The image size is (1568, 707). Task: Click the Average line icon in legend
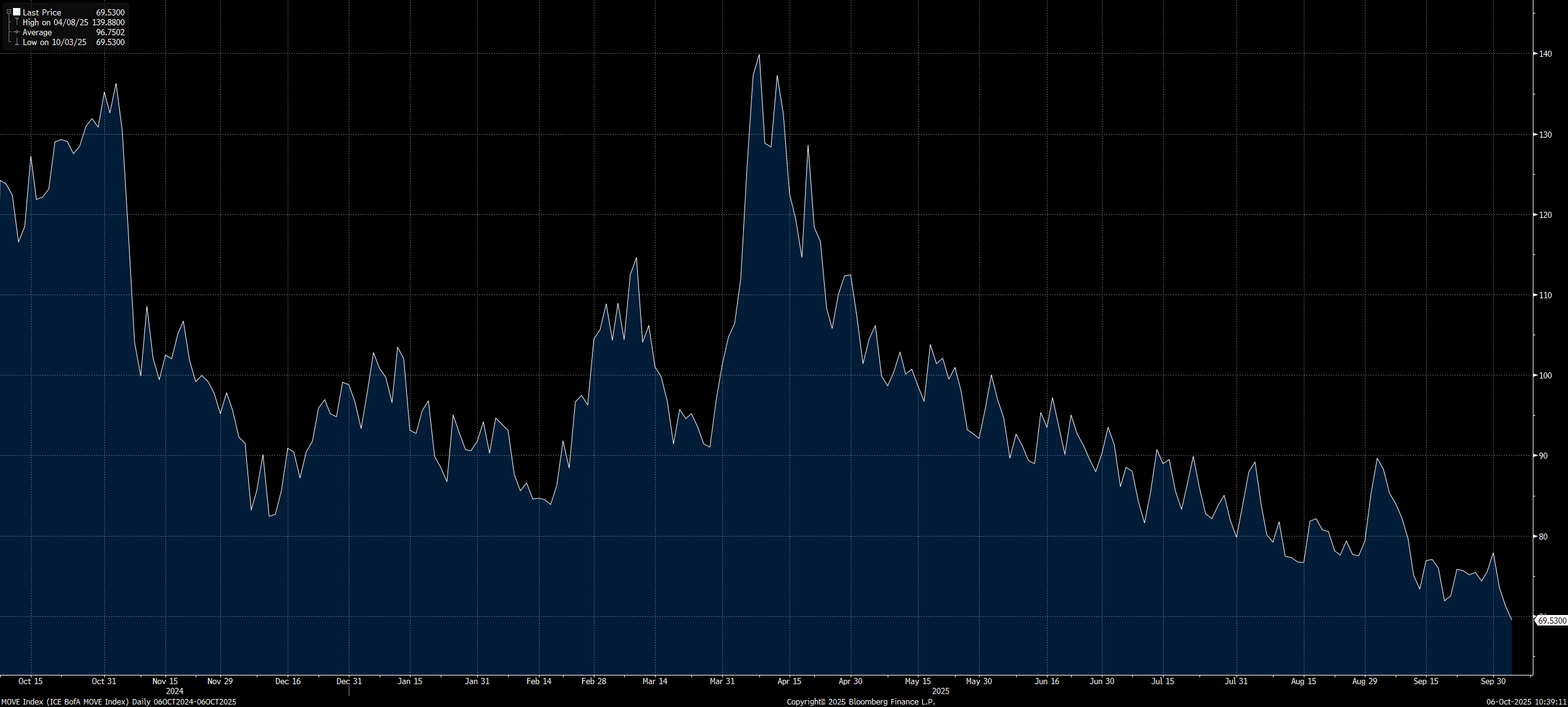[17, 32]
